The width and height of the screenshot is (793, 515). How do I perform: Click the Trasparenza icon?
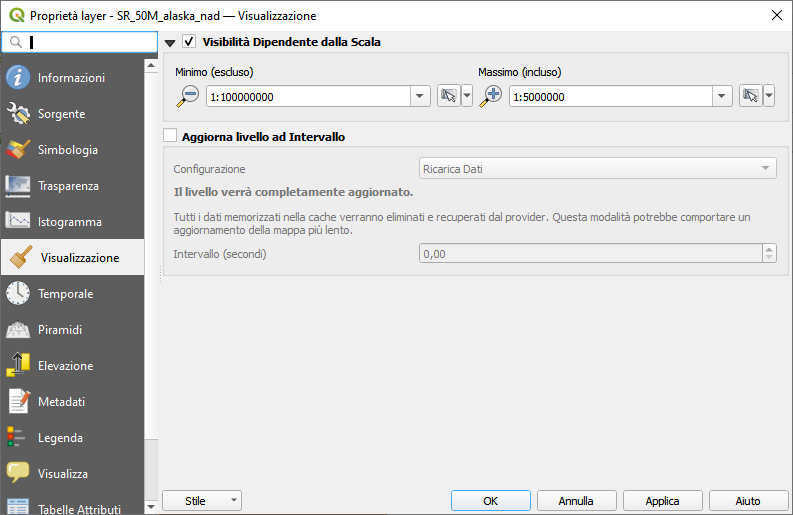pyautogui.click(x=18, y=186)
